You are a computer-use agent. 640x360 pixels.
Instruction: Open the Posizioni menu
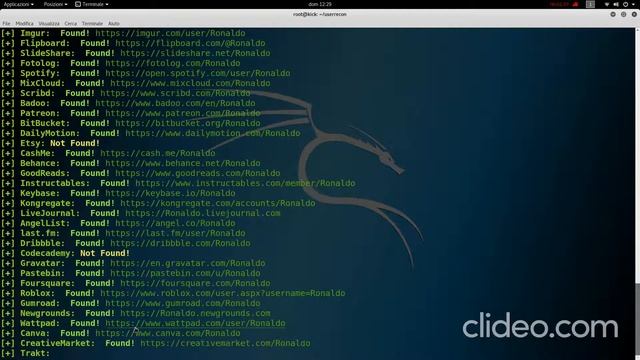55,4
